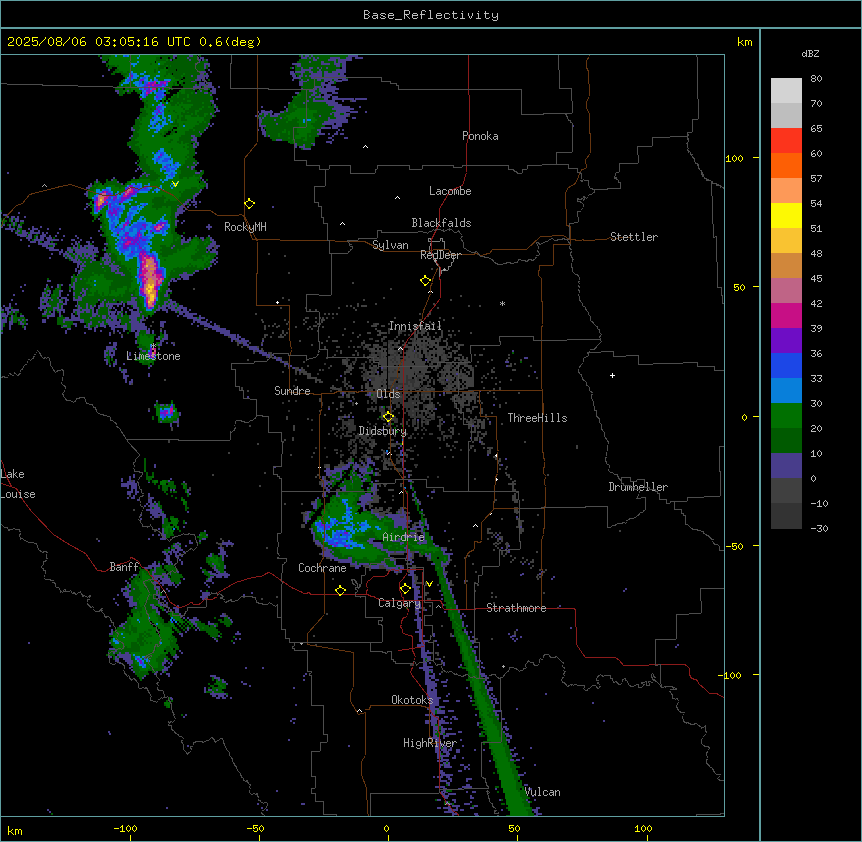Click the Base_Reflectivity title text

(431, 15)
